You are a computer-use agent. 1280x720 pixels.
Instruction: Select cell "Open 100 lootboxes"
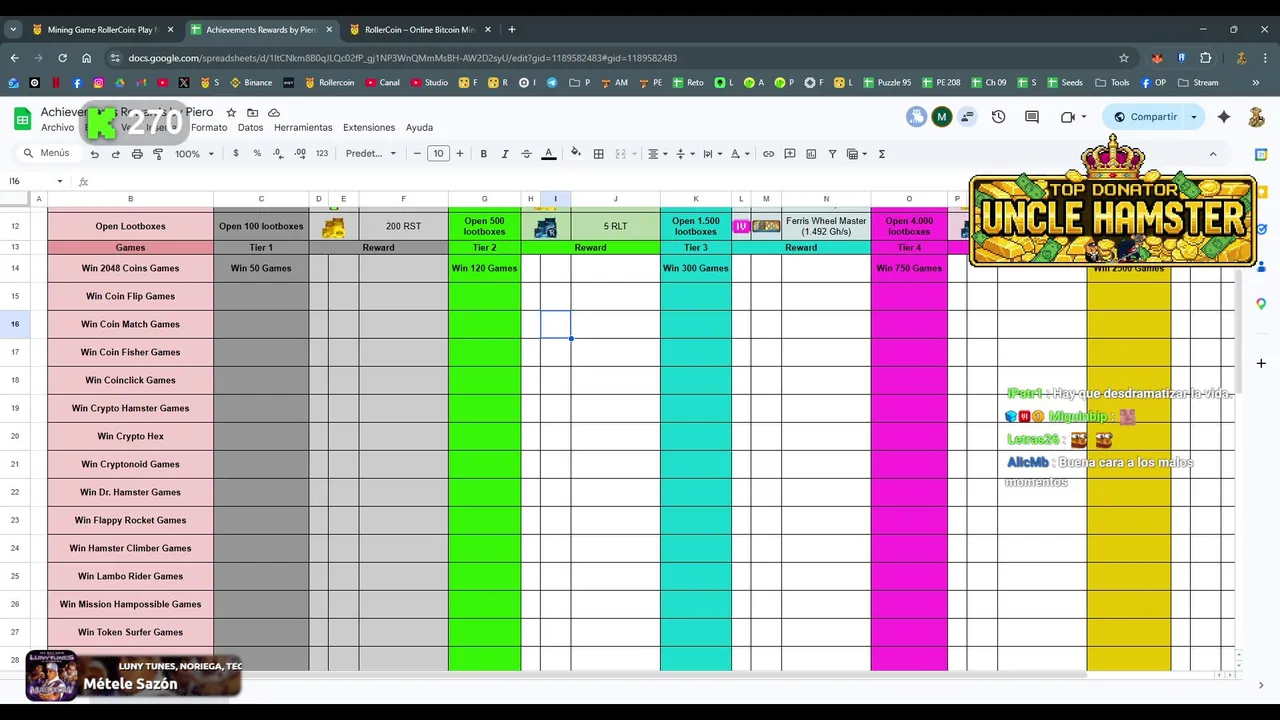tap(261, 226)
